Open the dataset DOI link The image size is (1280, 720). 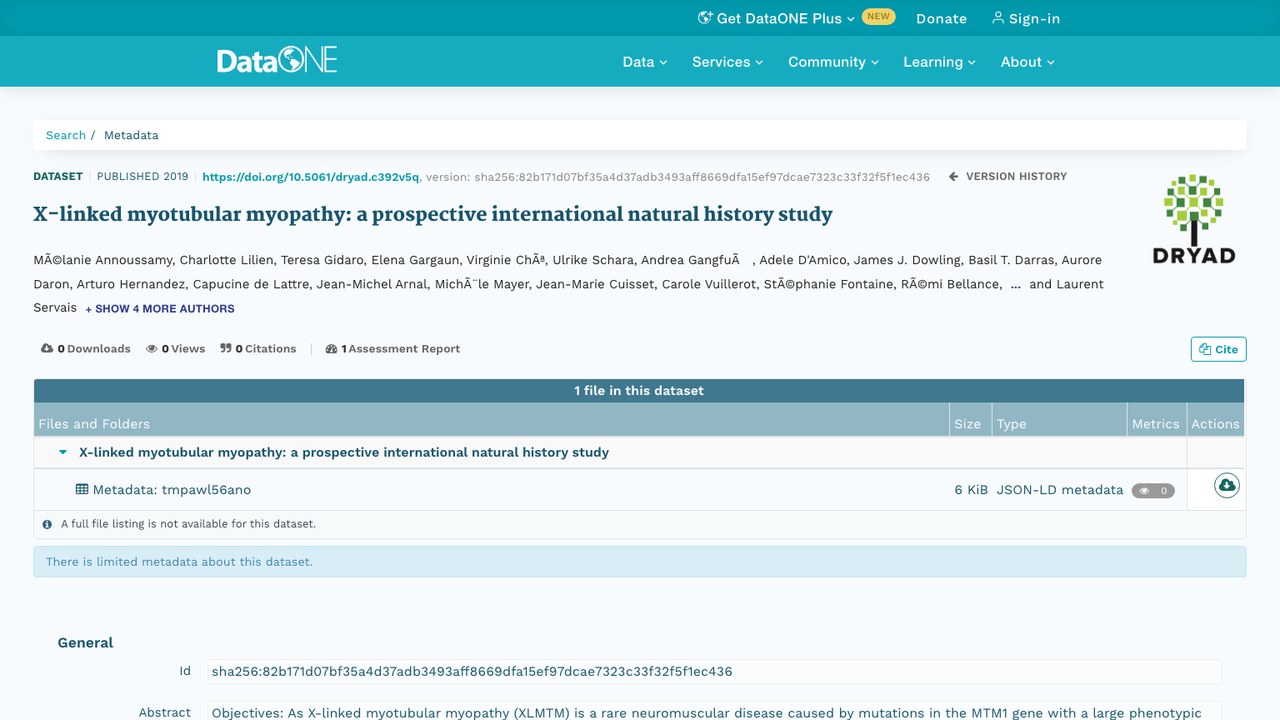point(311,177)
